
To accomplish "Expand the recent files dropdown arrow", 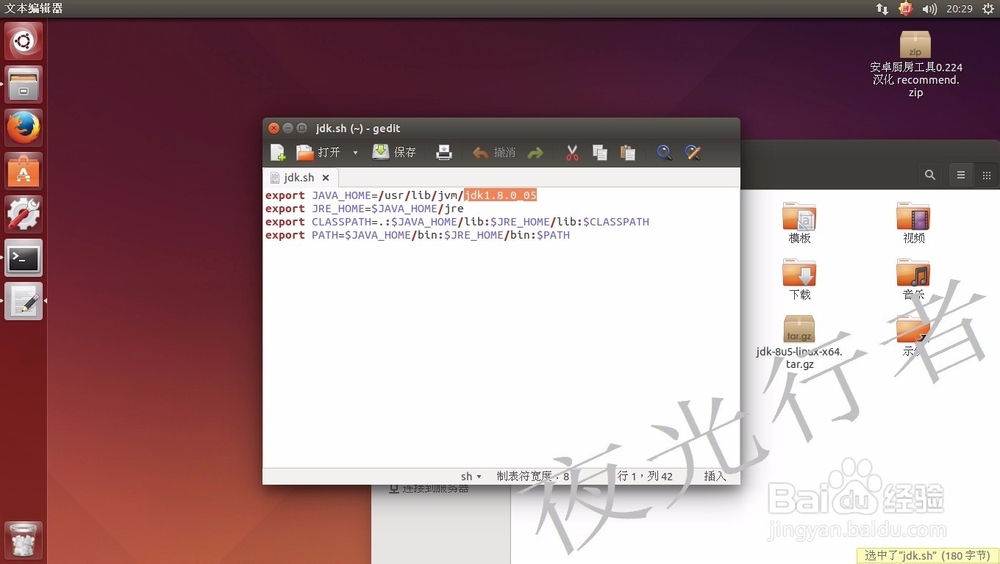I will [x=355, y=152].
